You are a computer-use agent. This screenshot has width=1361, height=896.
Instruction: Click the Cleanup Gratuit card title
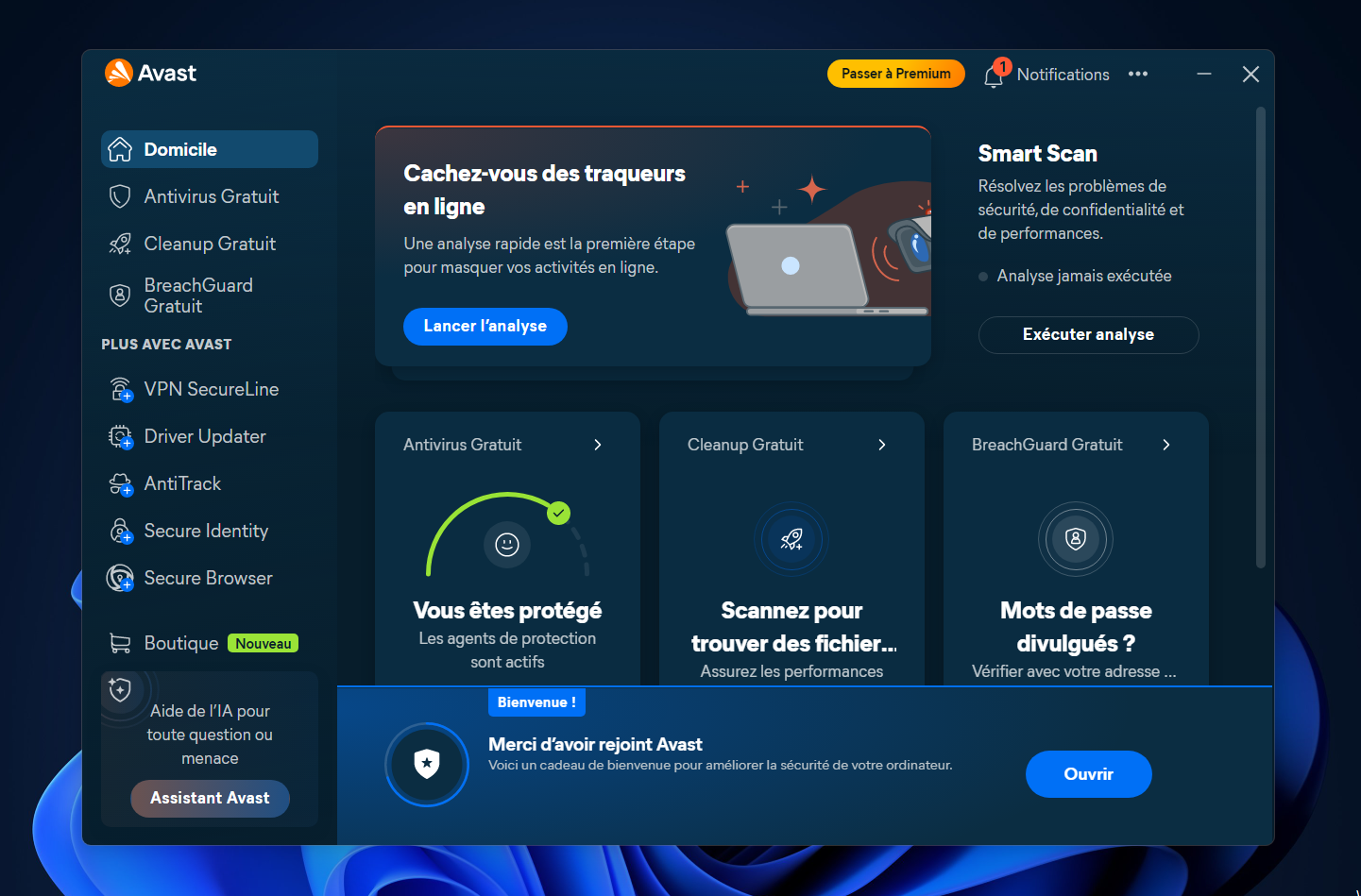(x=745, y=445)
